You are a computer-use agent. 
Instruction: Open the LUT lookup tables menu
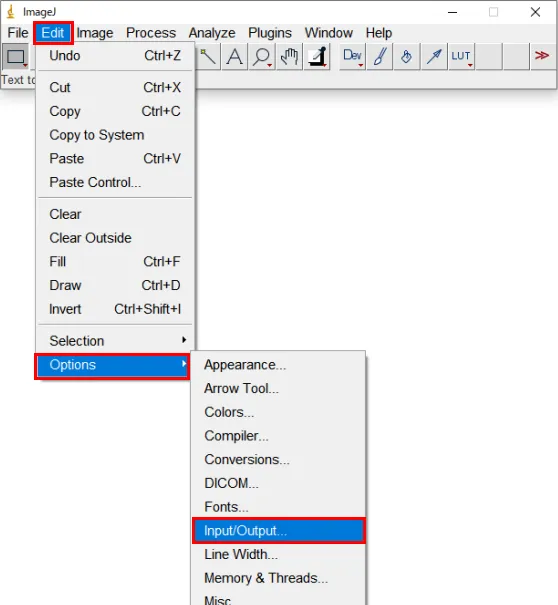(461, 57)
